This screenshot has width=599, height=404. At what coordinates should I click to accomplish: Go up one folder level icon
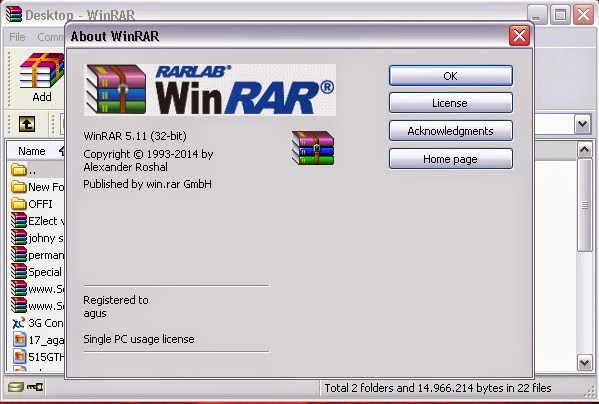pos(27,124)
